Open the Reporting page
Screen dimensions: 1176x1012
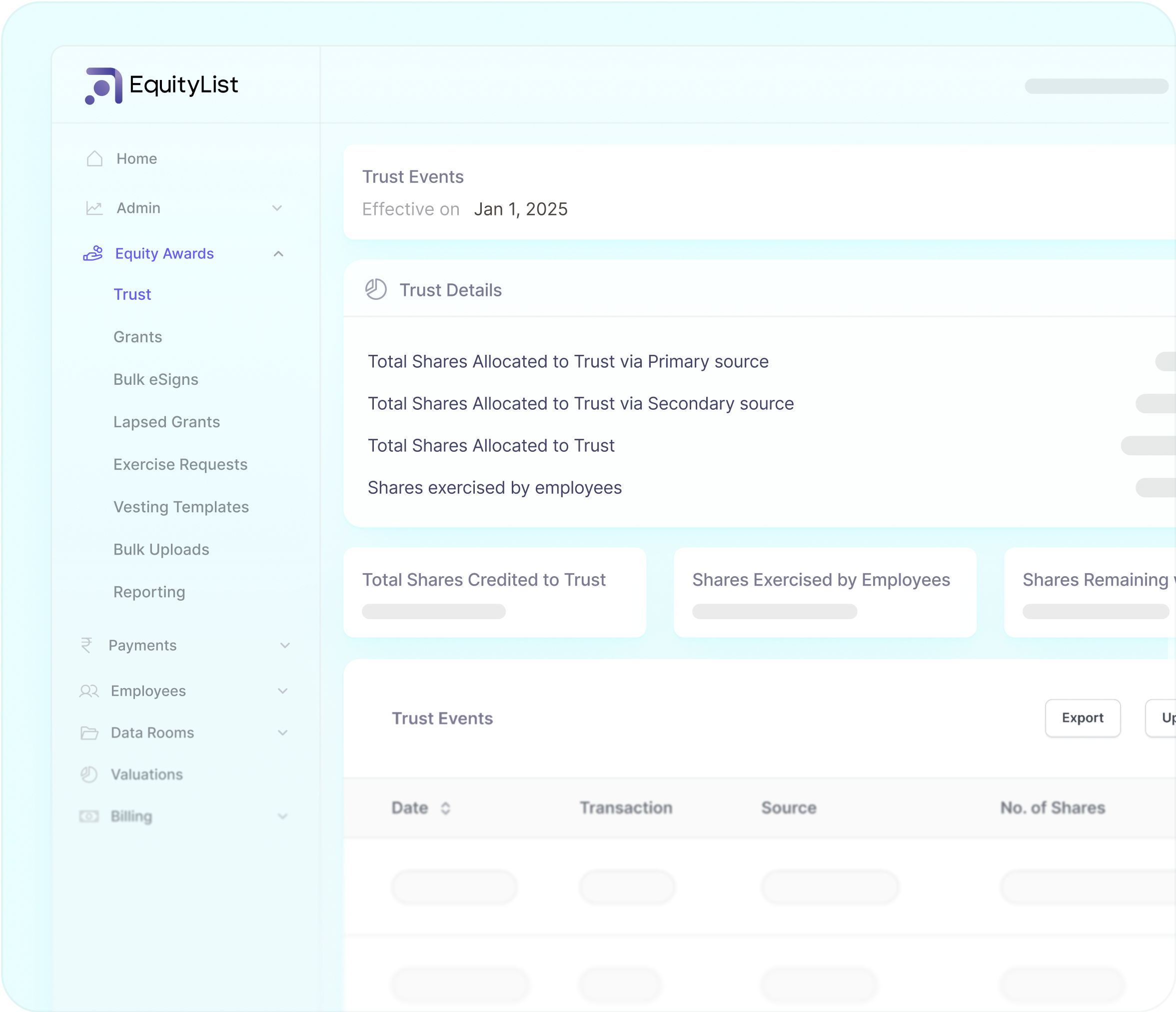[149, 592]
